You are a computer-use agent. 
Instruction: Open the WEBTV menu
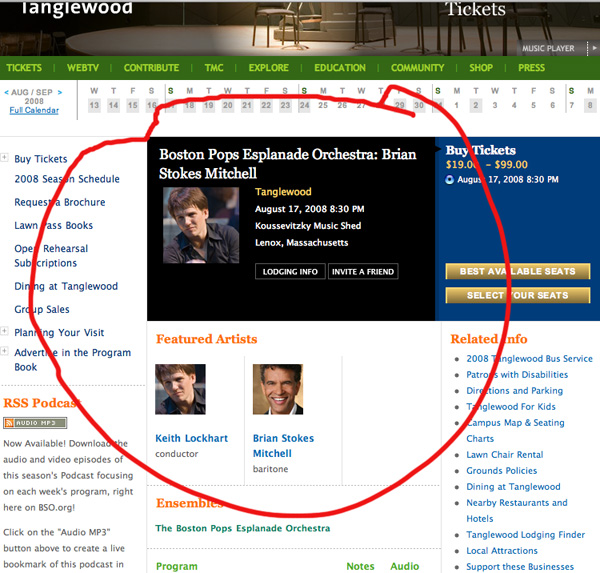pos(83,68)
